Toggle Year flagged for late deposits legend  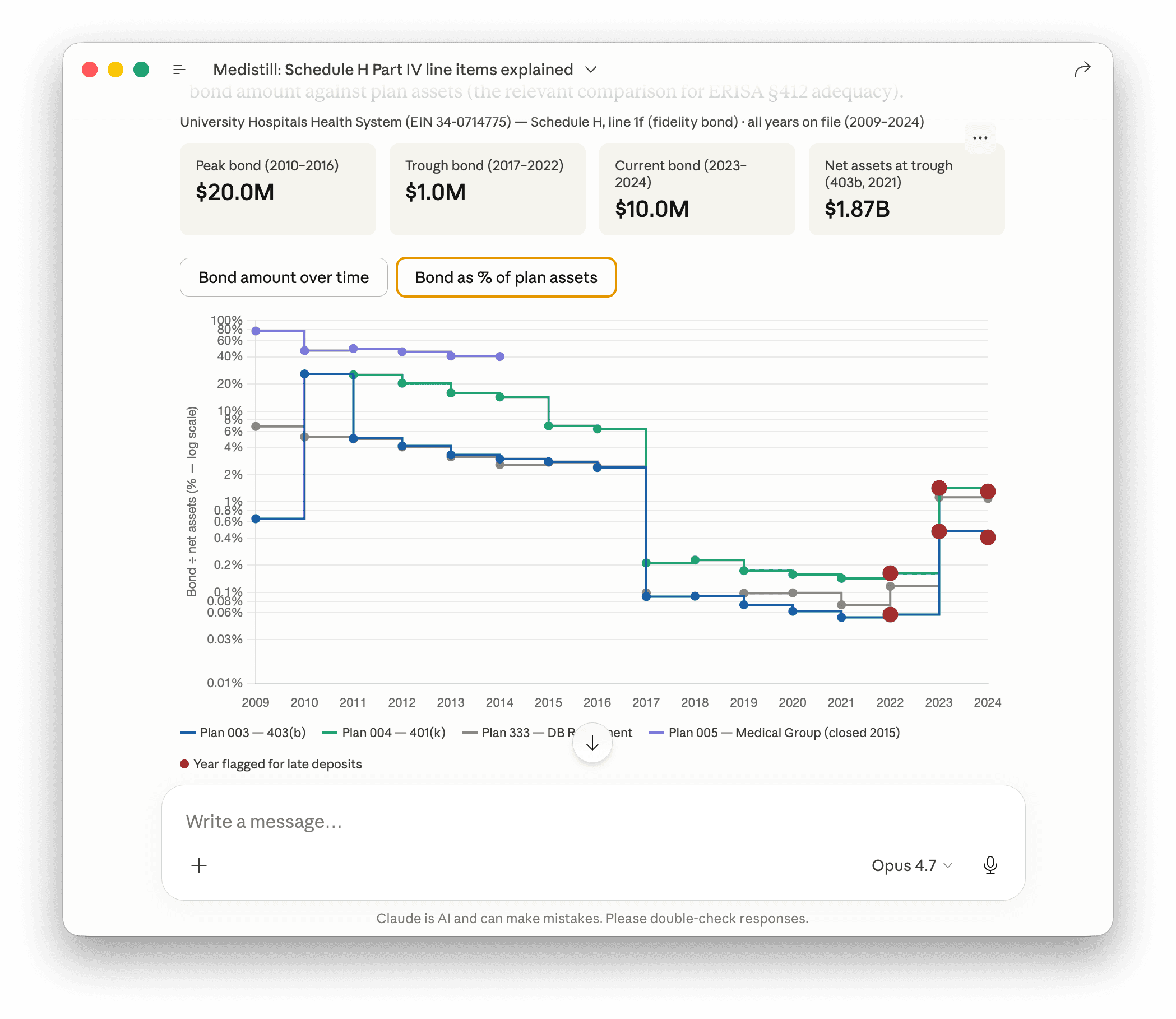pos(271,763)
